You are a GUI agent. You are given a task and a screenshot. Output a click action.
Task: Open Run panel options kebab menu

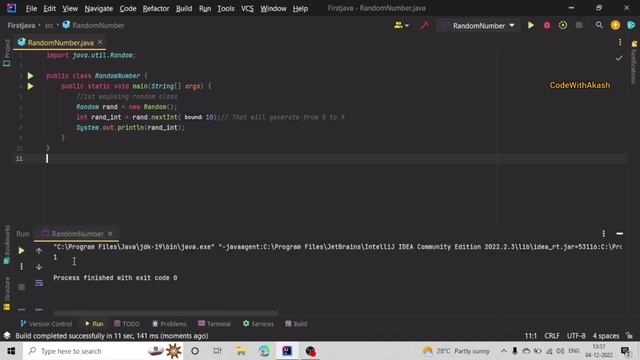(604, 233)
